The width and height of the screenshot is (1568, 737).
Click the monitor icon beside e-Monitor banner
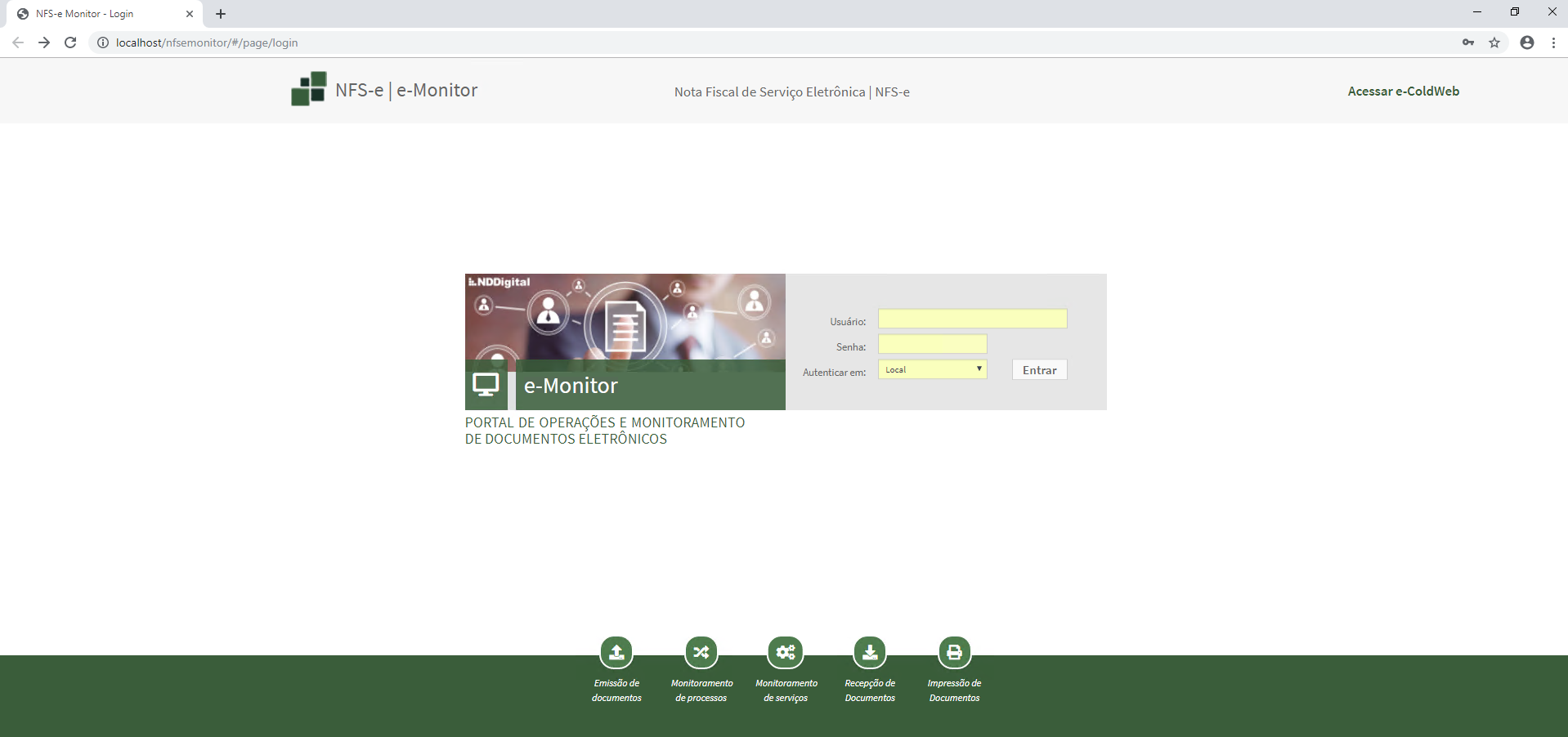coord(486,384)
